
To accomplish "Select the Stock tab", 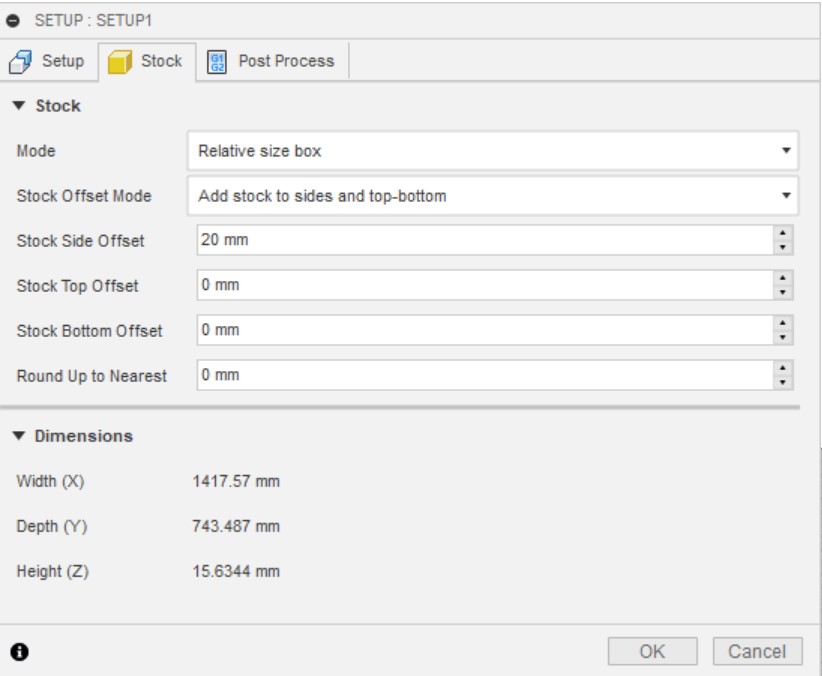I will point(145,61).
